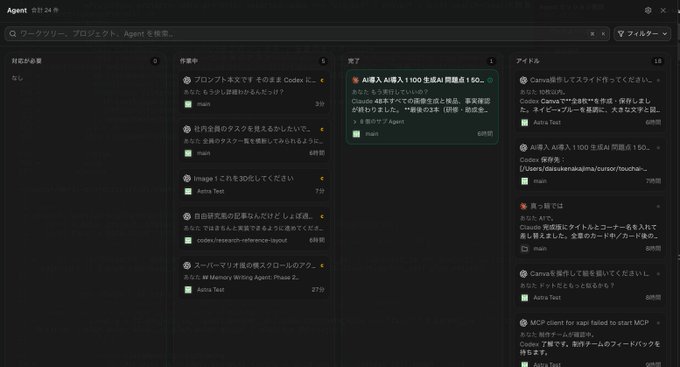Open the 真っ暗では card
The width and height of the screenshot is (680, 367).
[x=590, y=228]
